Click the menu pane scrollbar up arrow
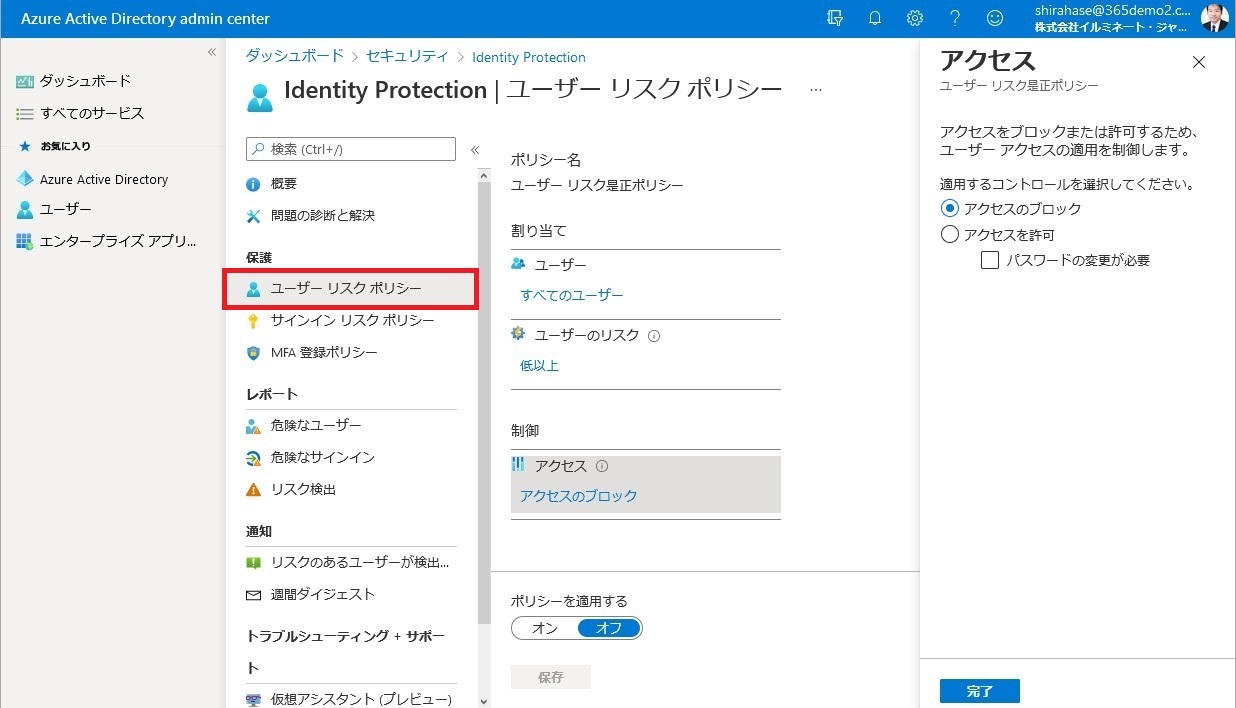 coord(485,176)
